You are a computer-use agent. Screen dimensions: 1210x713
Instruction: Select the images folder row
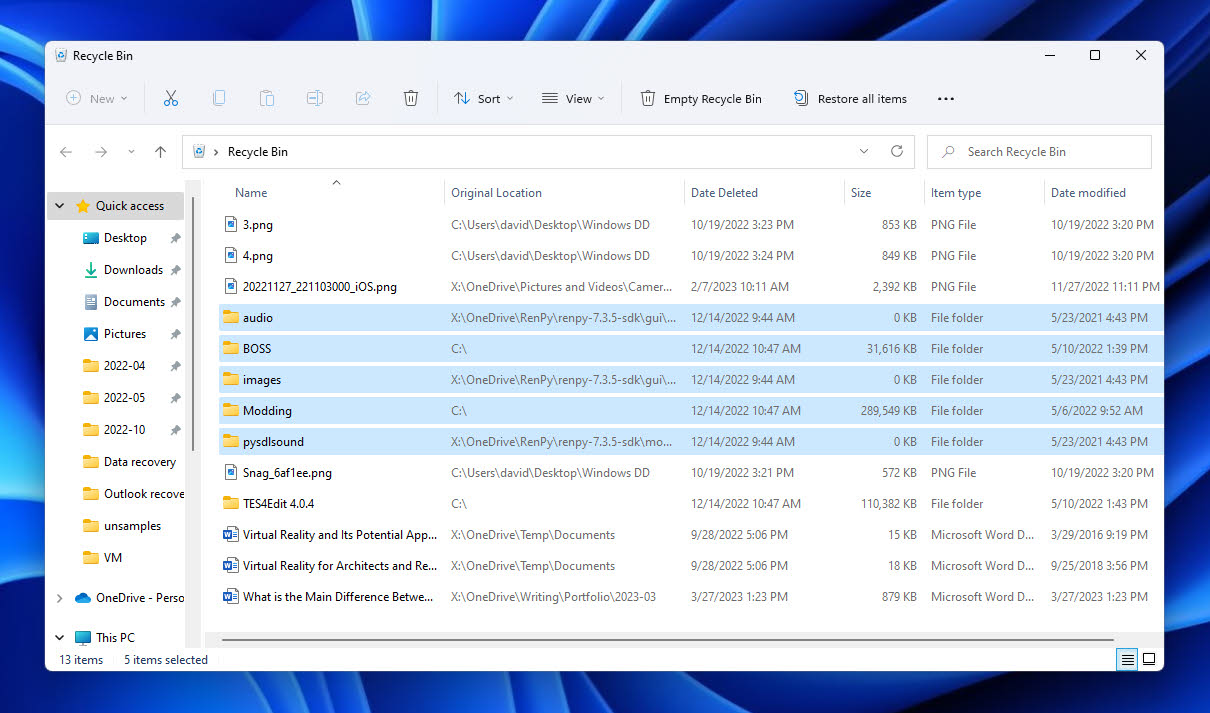[x=690, y=380]
